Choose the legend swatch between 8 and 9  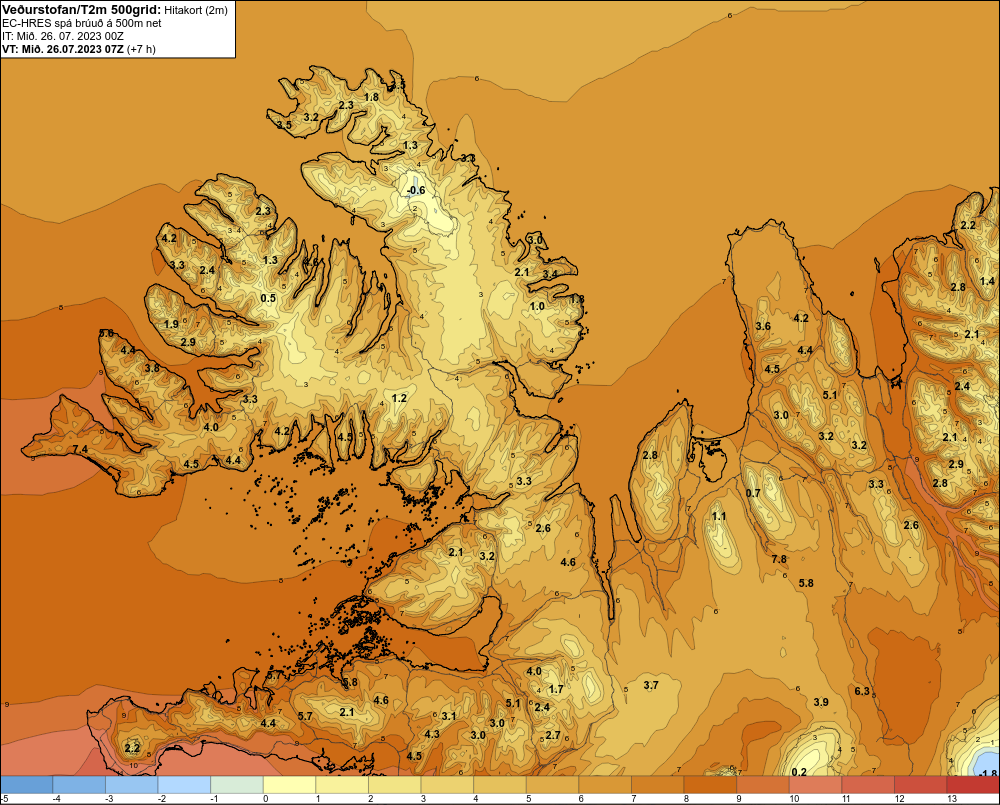pyautogui.click(x=710, y=784)
